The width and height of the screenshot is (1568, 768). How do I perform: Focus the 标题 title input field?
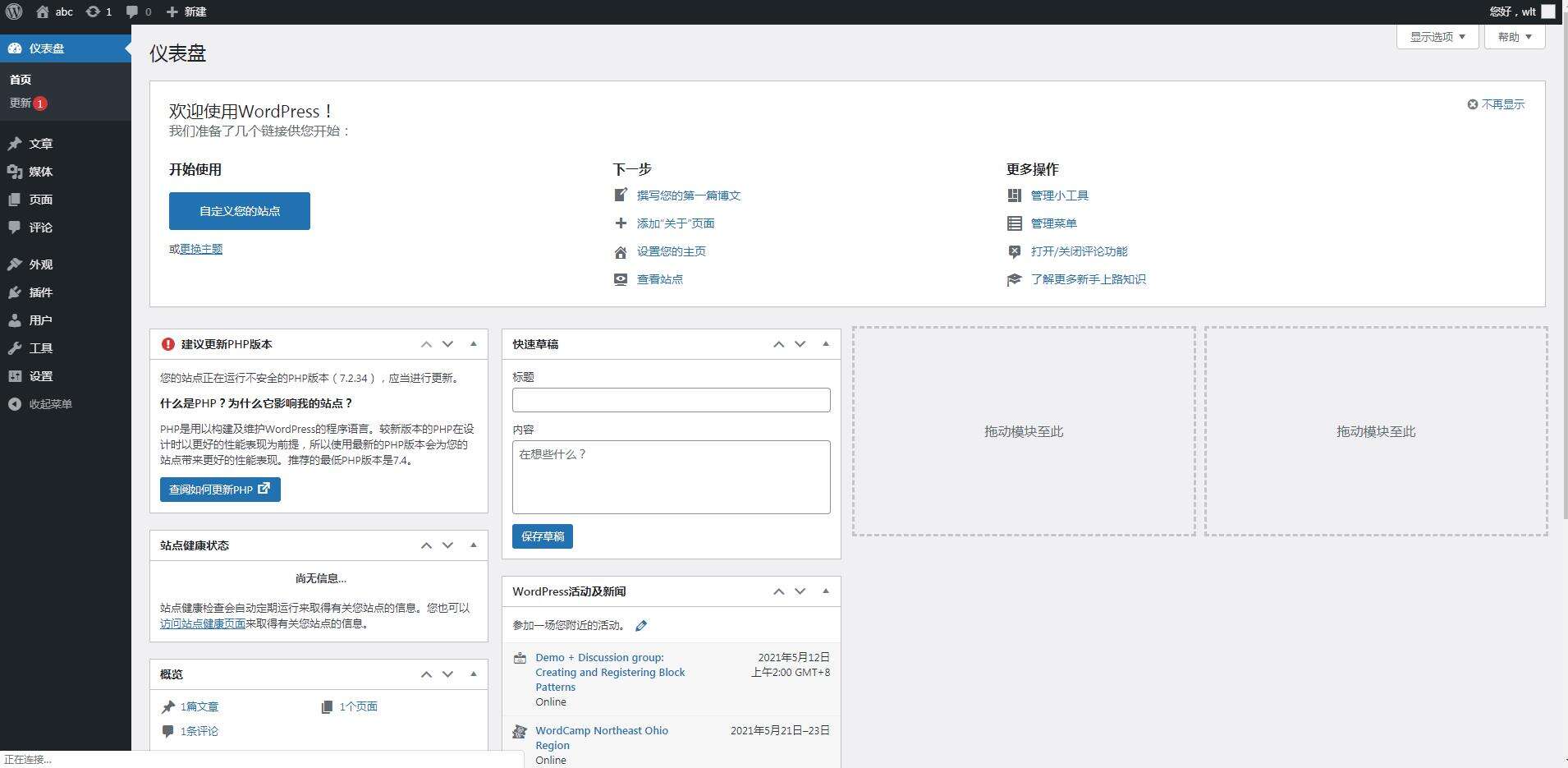(672, 400)
